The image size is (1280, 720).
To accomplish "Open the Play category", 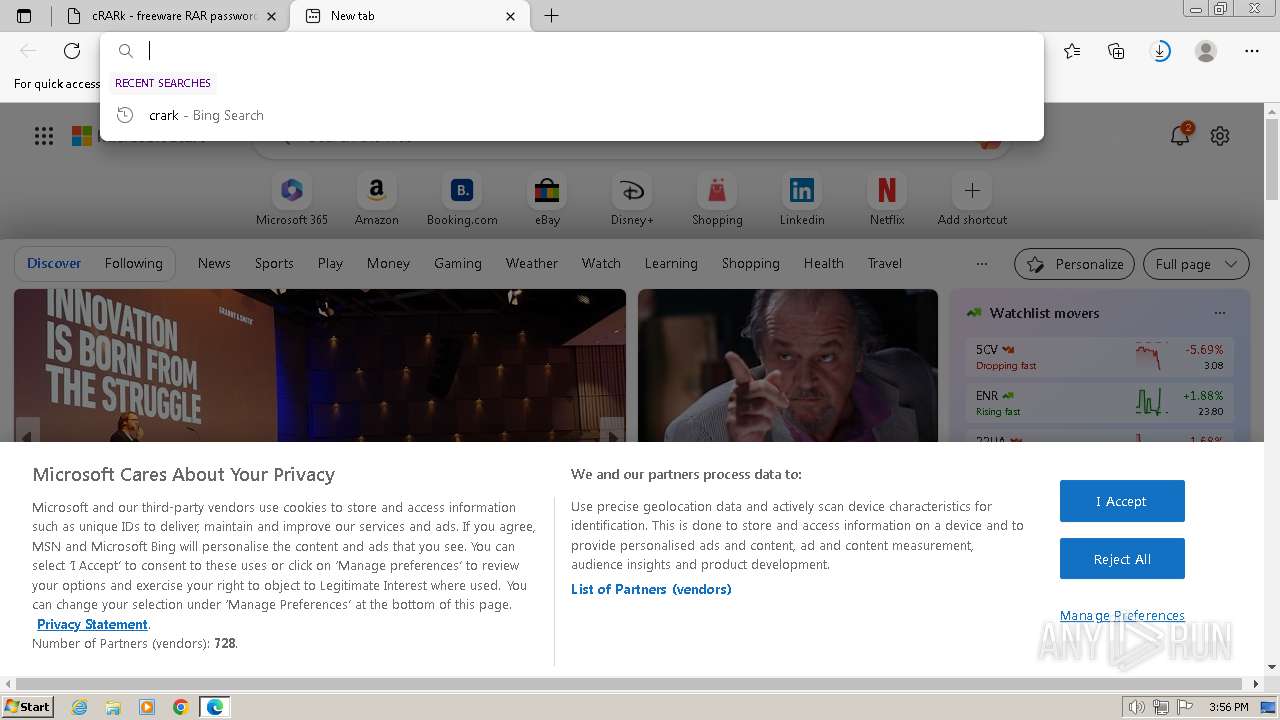I will click(x=330, y=263).
